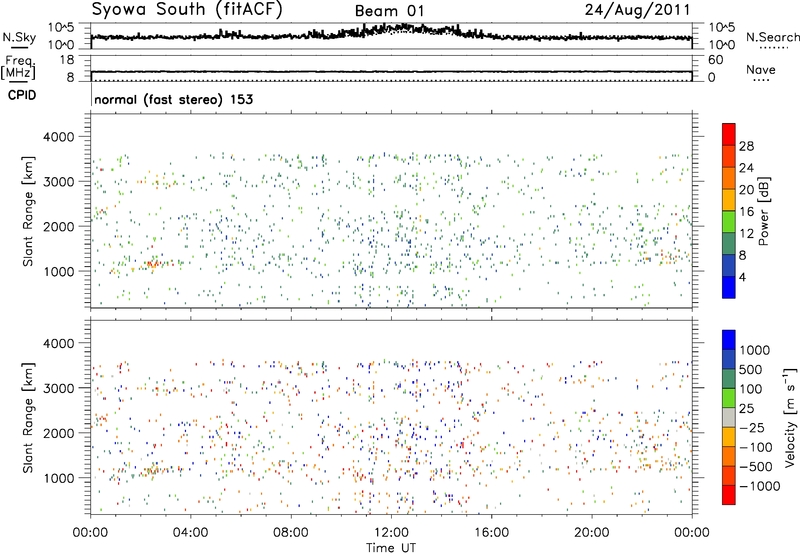The image size is (800, 554).
Task: Click the '60' Nave axis value
Action: (x=716, y=60)
